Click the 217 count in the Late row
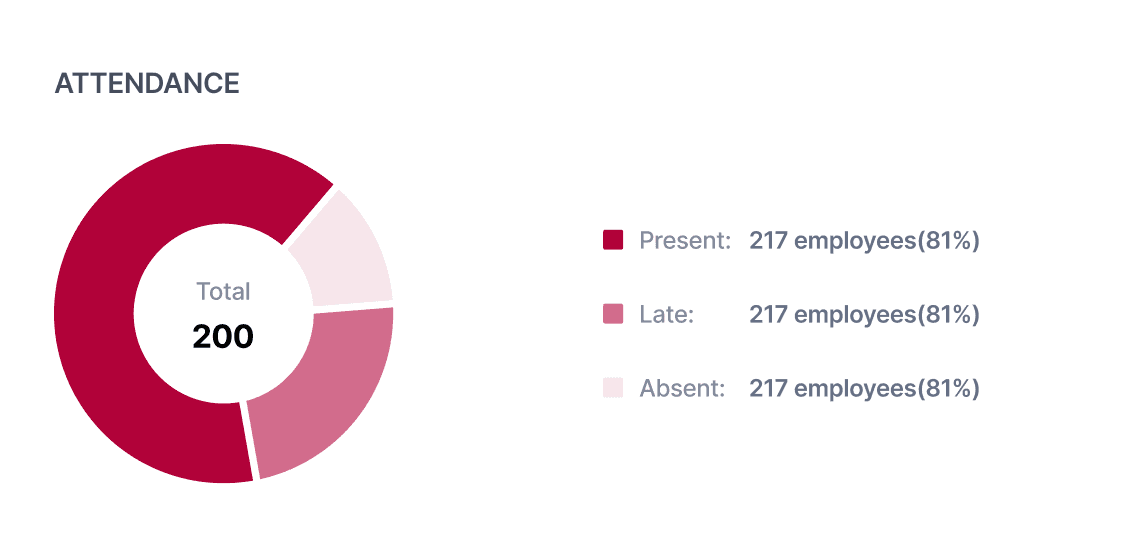Screen dimensions: 1122x540 768,315
